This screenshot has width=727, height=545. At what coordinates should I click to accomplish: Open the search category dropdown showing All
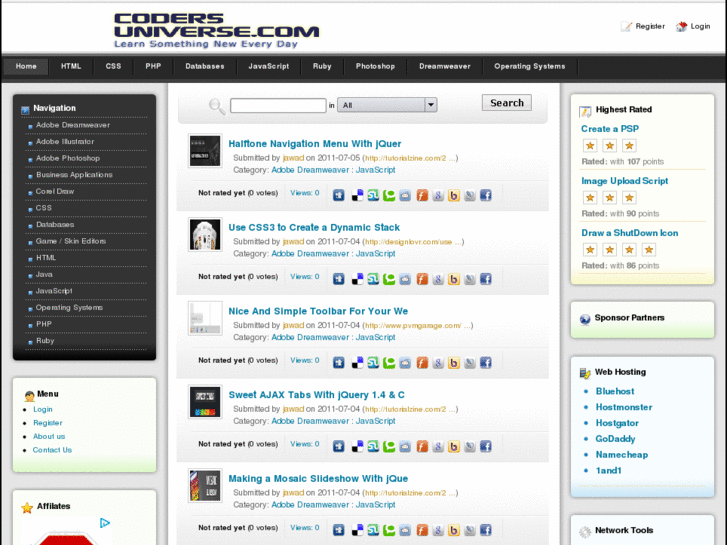coord(387,105)
